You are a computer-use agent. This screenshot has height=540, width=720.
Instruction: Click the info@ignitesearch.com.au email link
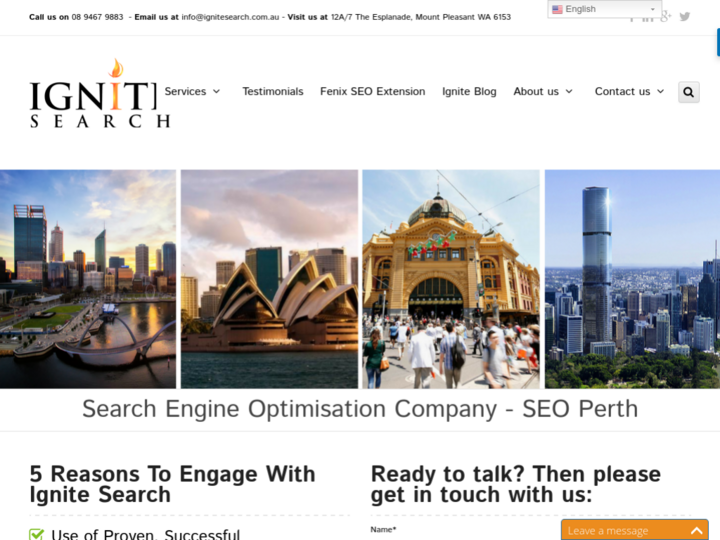pyautogui.click(x=230, y=17)
